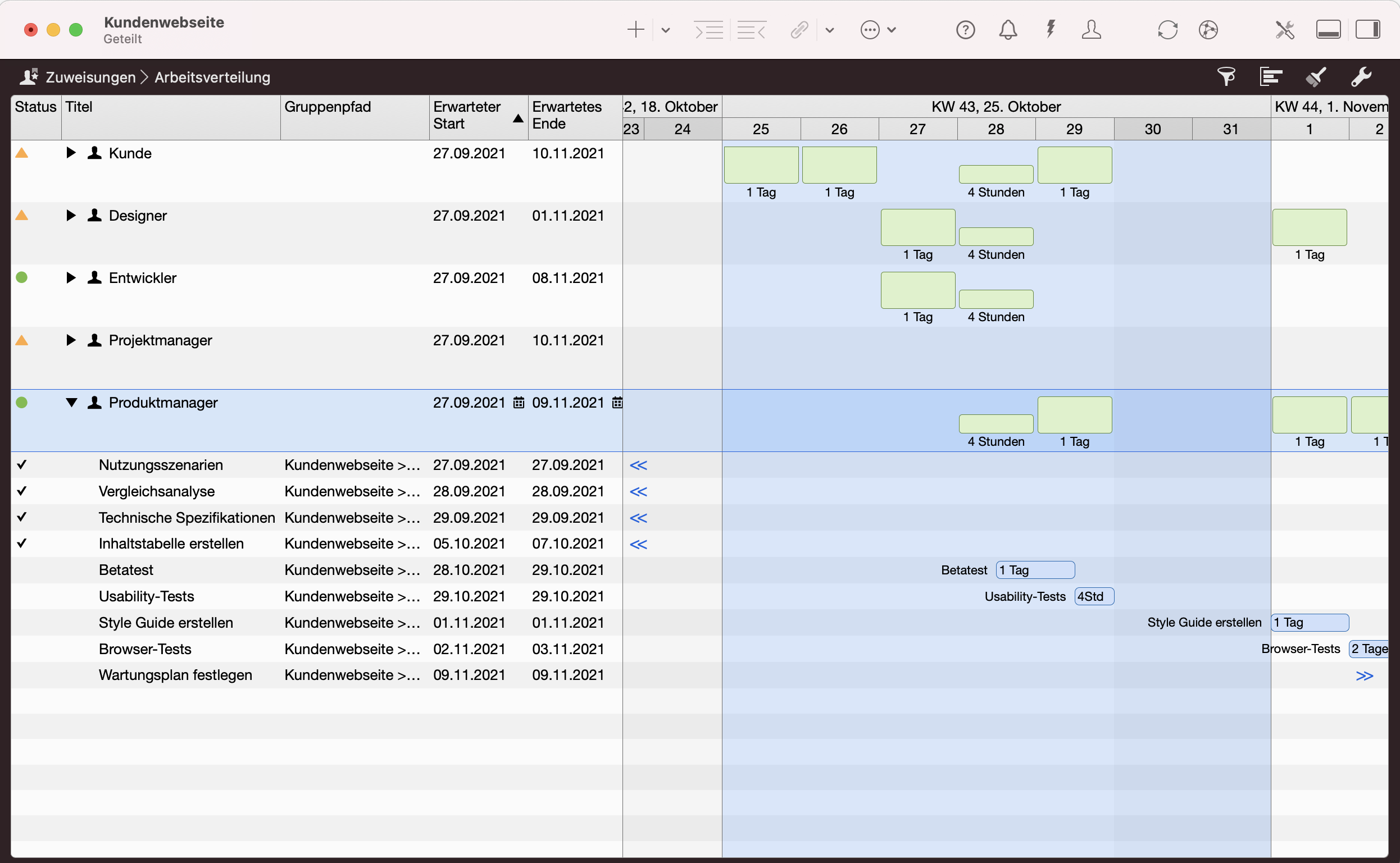Open the wrench view settings icon
Image resolution: width=1400 pixels, height=863 pixels.
[1361, 76]
